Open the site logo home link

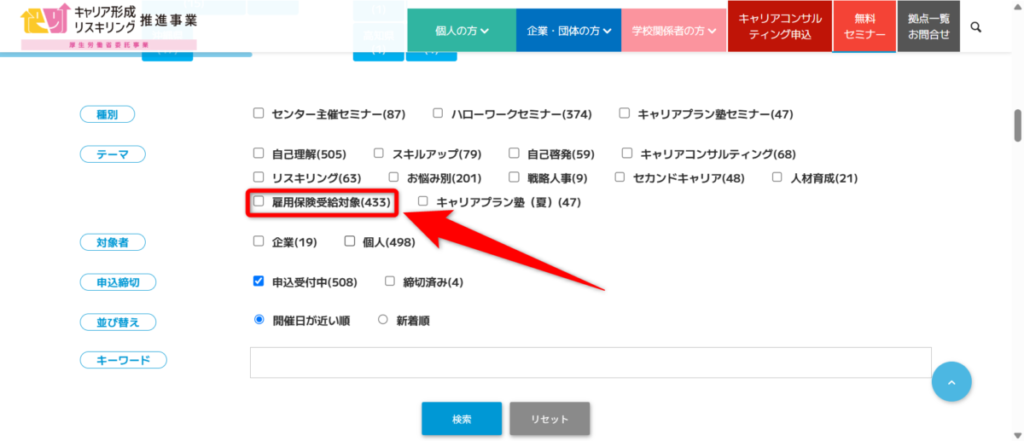click(108, 27)
